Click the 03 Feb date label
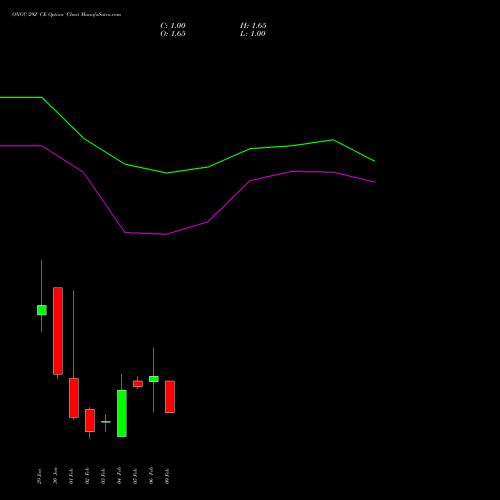This screenshot has height=500, width=500. [x=103, y=476]
